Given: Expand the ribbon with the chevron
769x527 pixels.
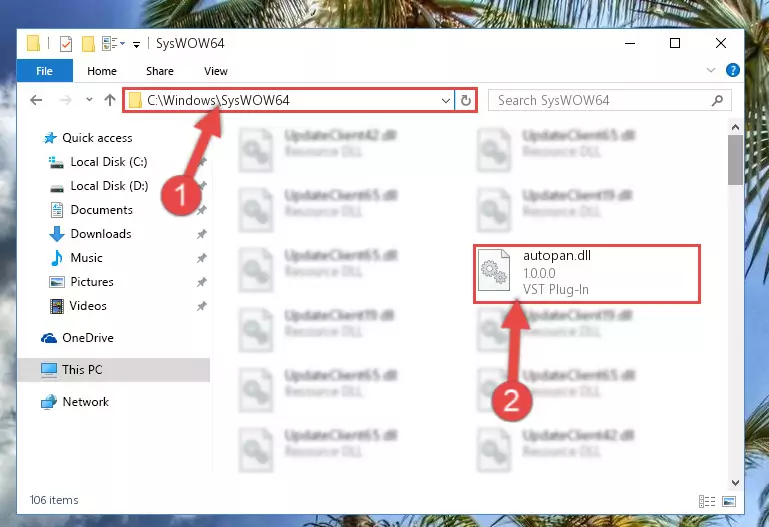Looking at the screenshot, I should (x=711, y=70).
